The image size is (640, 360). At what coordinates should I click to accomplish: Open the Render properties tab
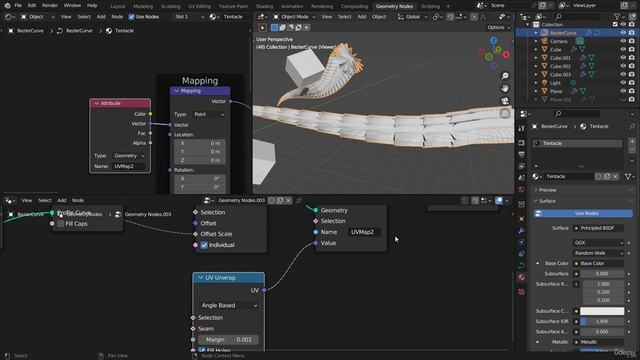pos(522,143)
